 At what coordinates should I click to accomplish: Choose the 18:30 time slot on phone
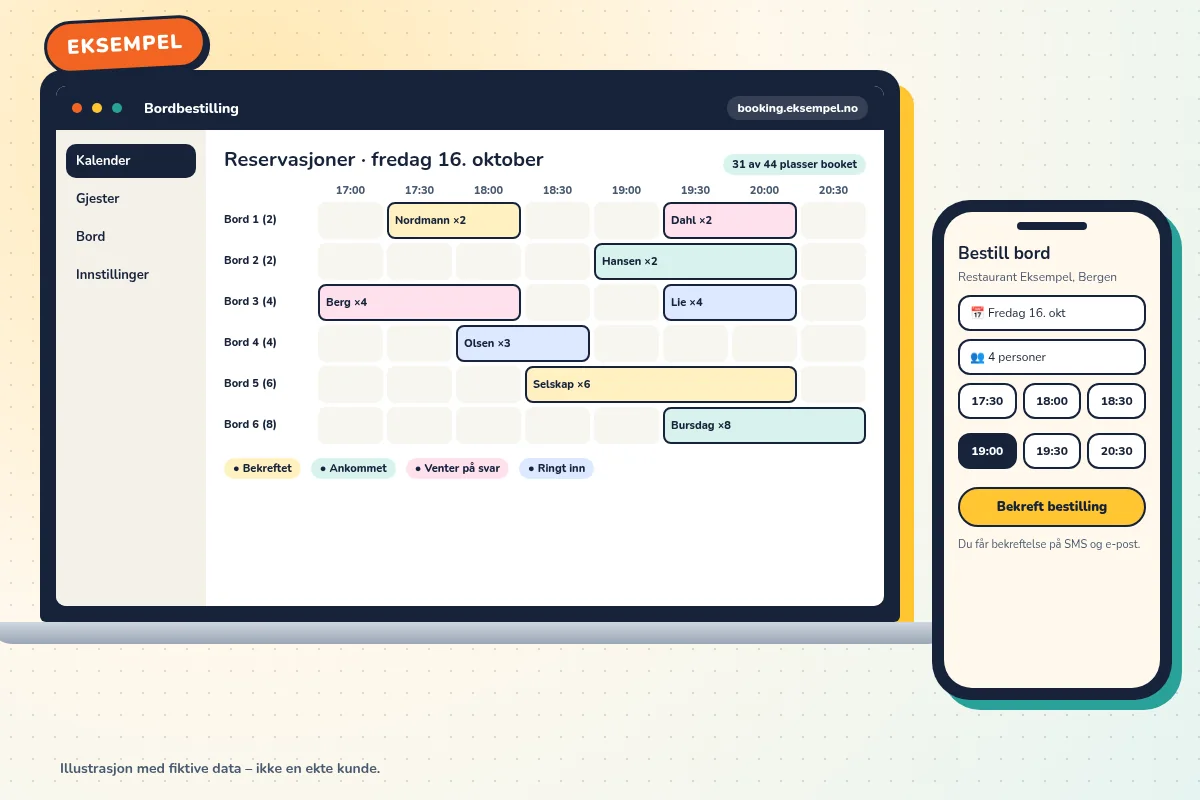[x=1116, y=401]
